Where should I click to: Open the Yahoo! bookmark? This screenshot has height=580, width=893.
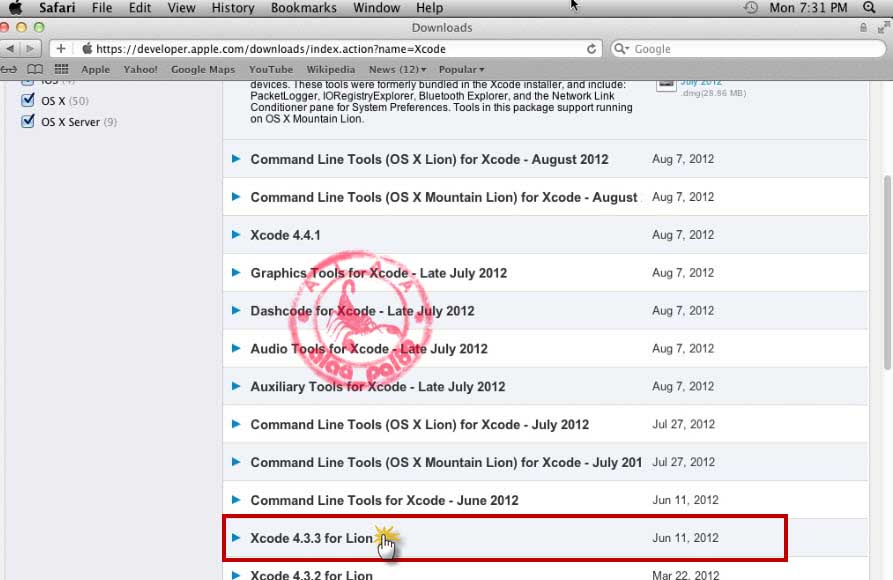(x=140, y=70)
